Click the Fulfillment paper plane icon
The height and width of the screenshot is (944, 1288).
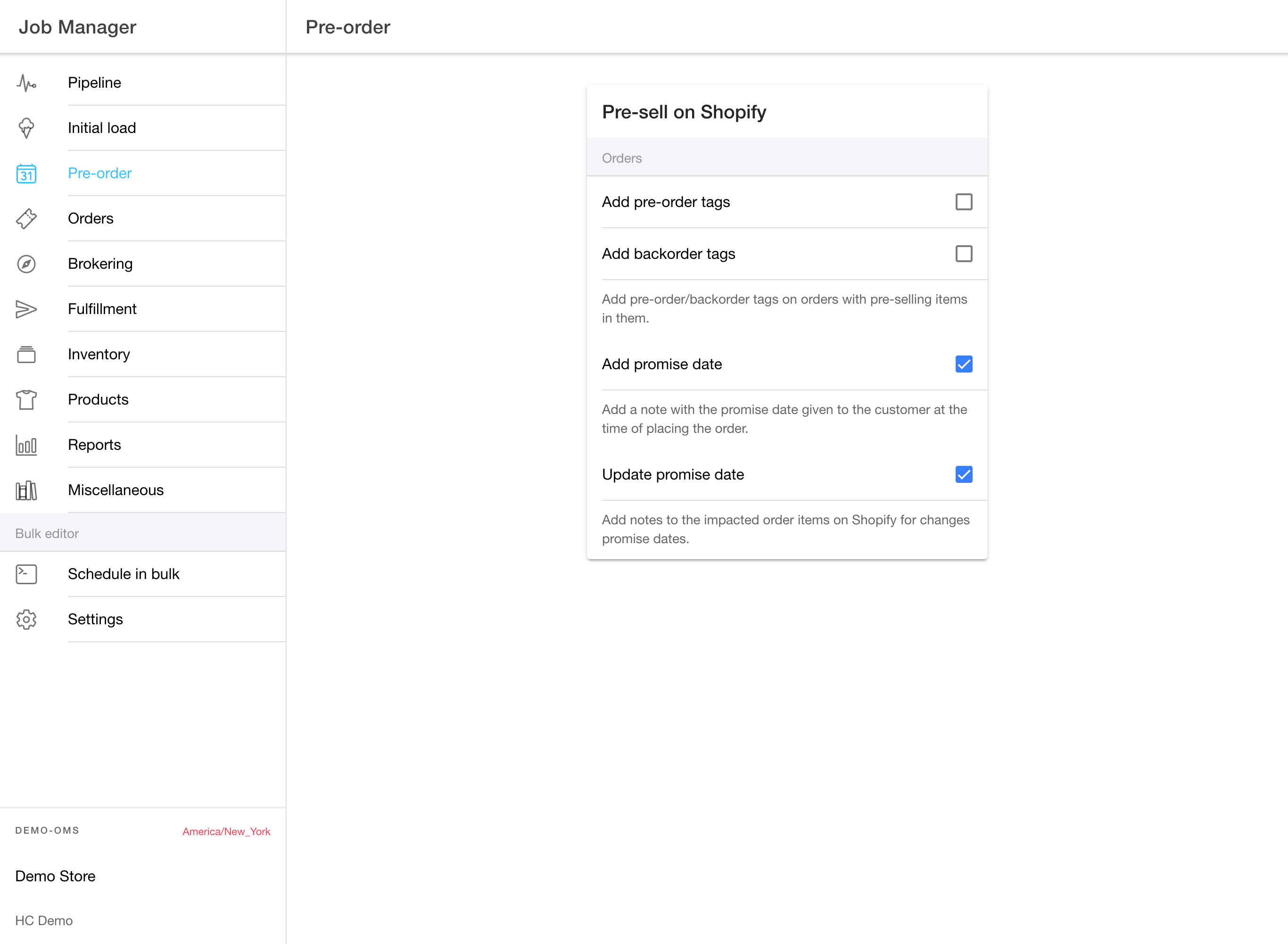(x=26, y=309)
